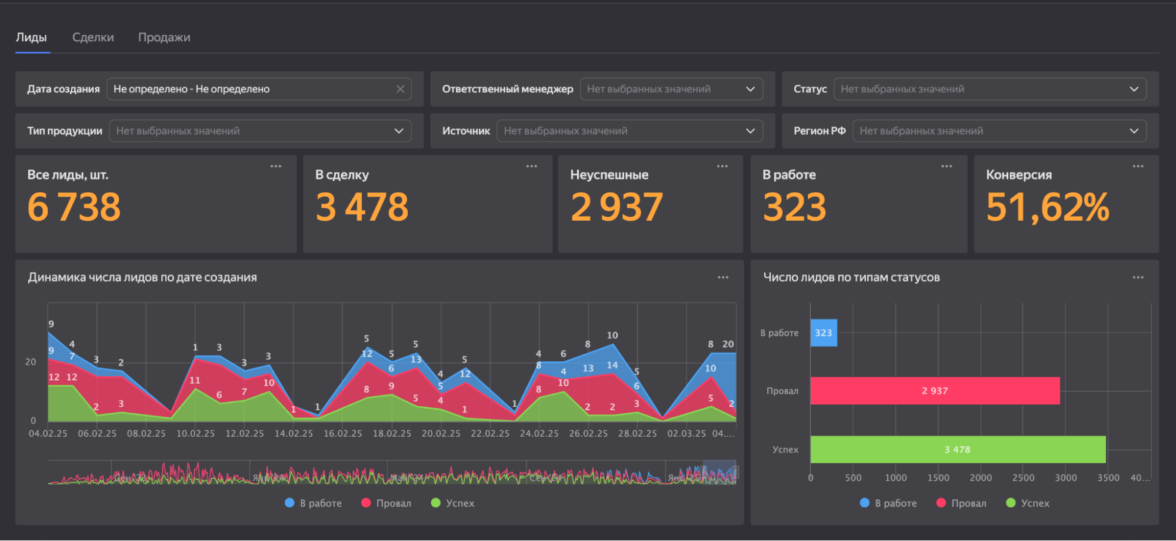
Task: Click the red Провал bar showing 2 937
Action: coord(934,390)
